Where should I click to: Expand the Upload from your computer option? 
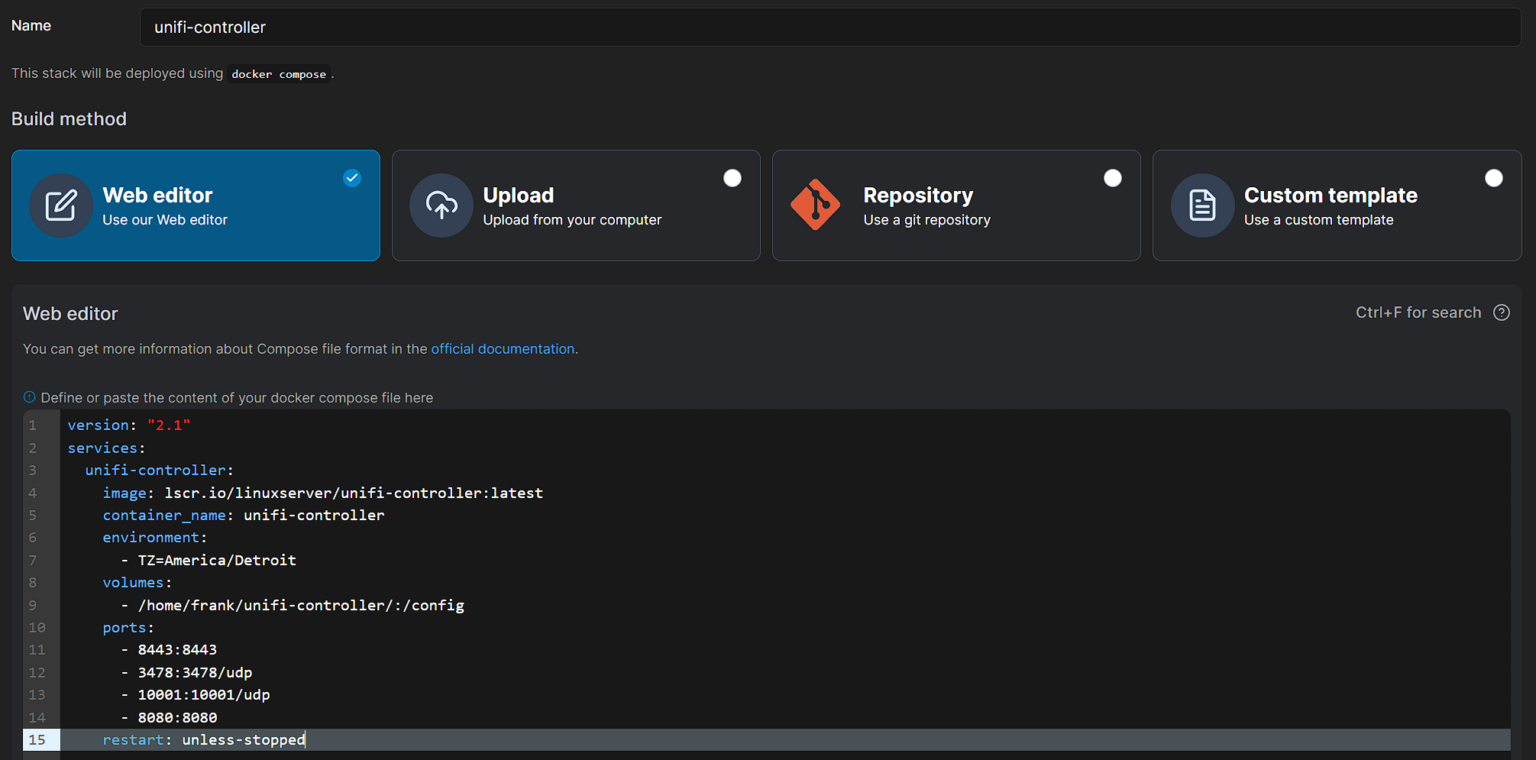point(576,205)
